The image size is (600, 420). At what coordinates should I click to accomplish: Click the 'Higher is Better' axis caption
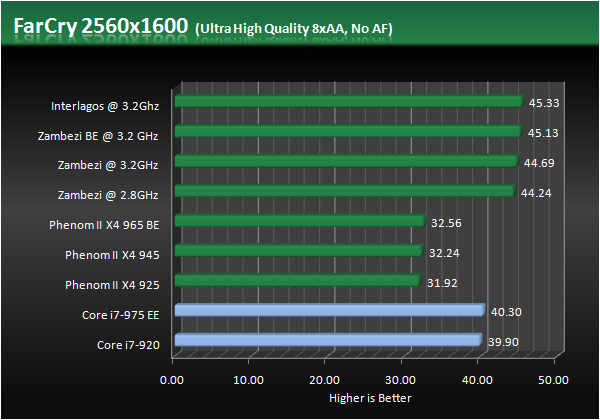[x=370, y=398]
